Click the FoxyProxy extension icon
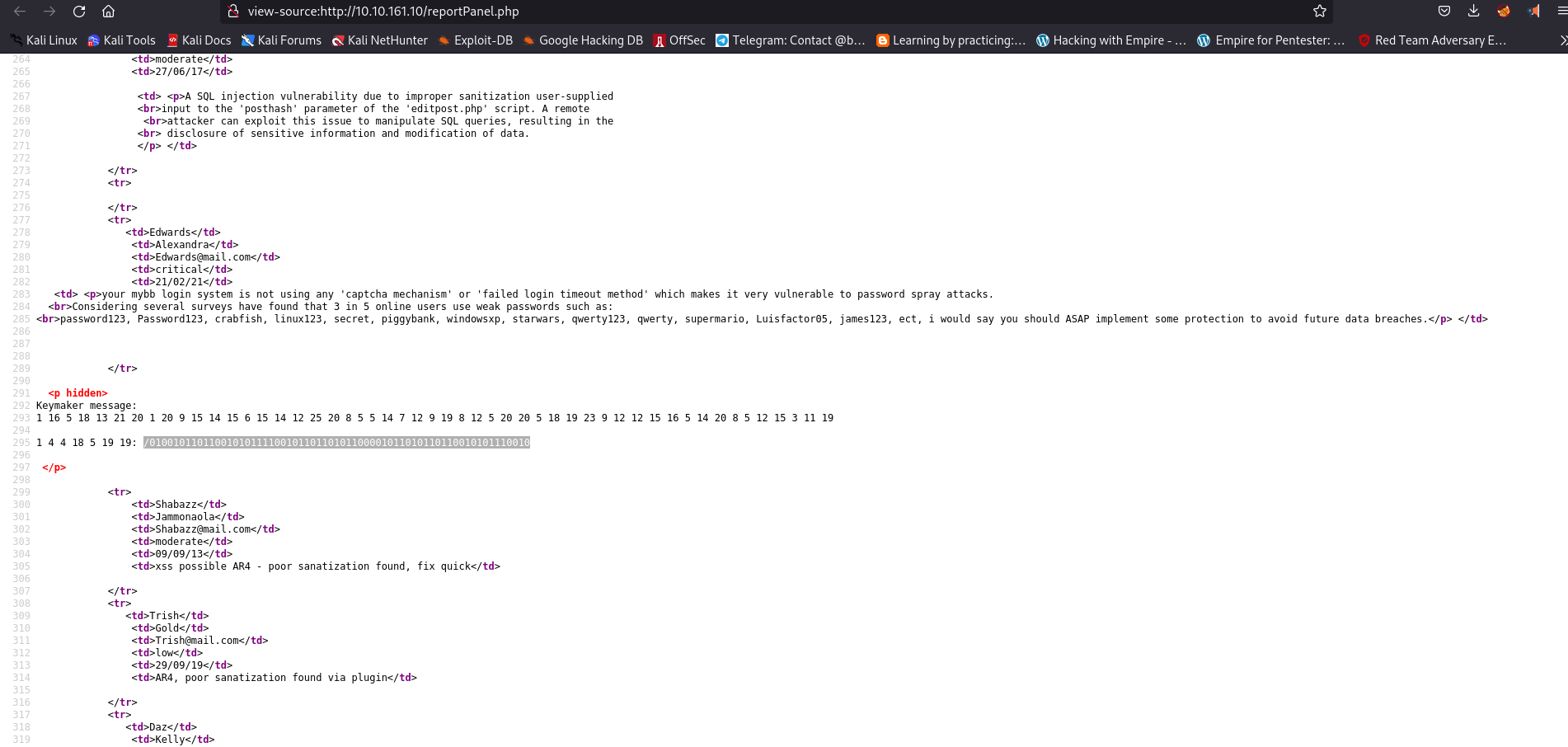The height and width of the screenshot is (747, 1568). 1504,12
